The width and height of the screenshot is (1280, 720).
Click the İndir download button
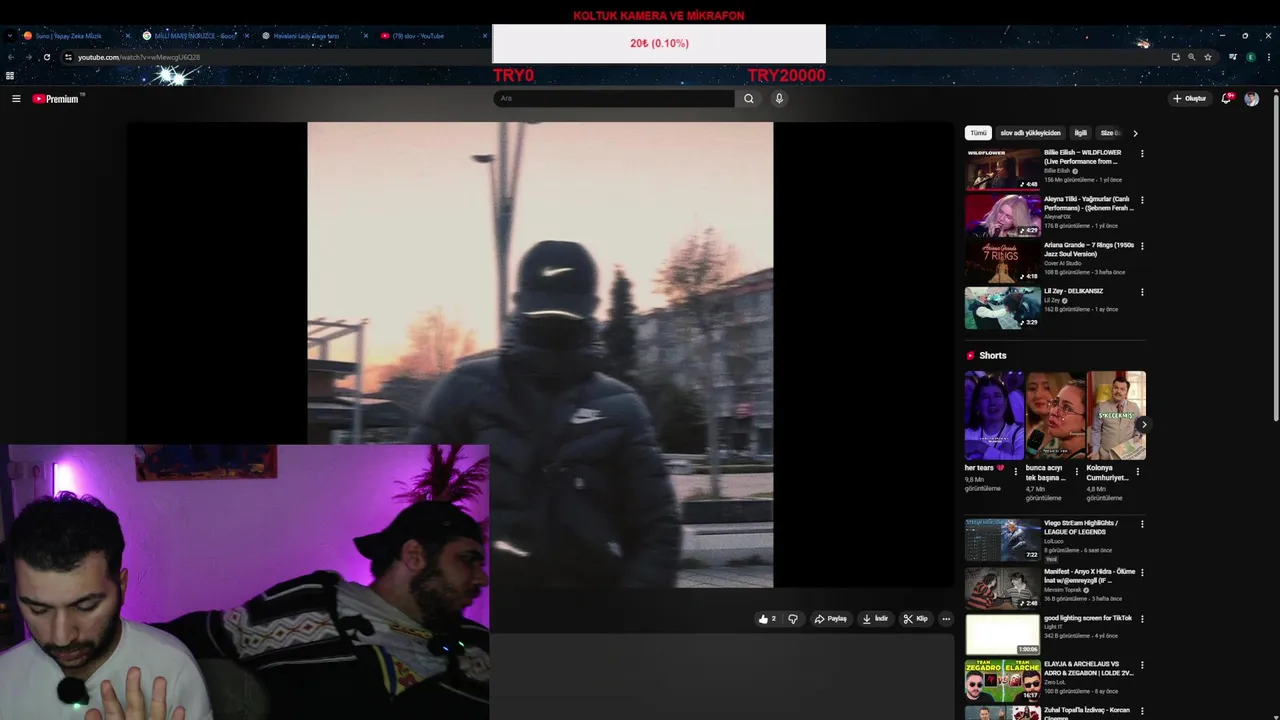click(875, 619)
